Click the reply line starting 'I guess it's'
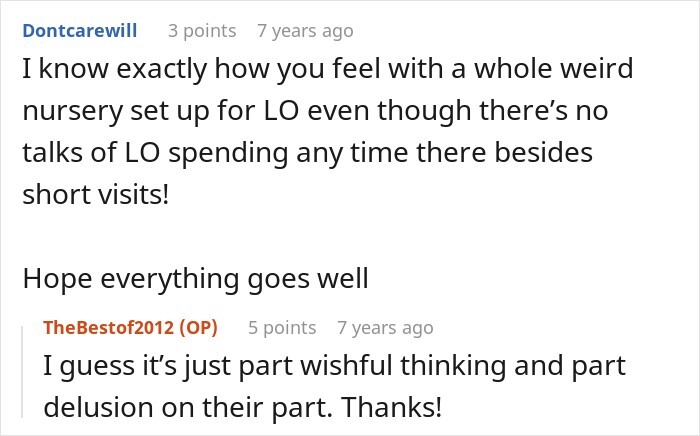700x436 pixels. (334, 366)
